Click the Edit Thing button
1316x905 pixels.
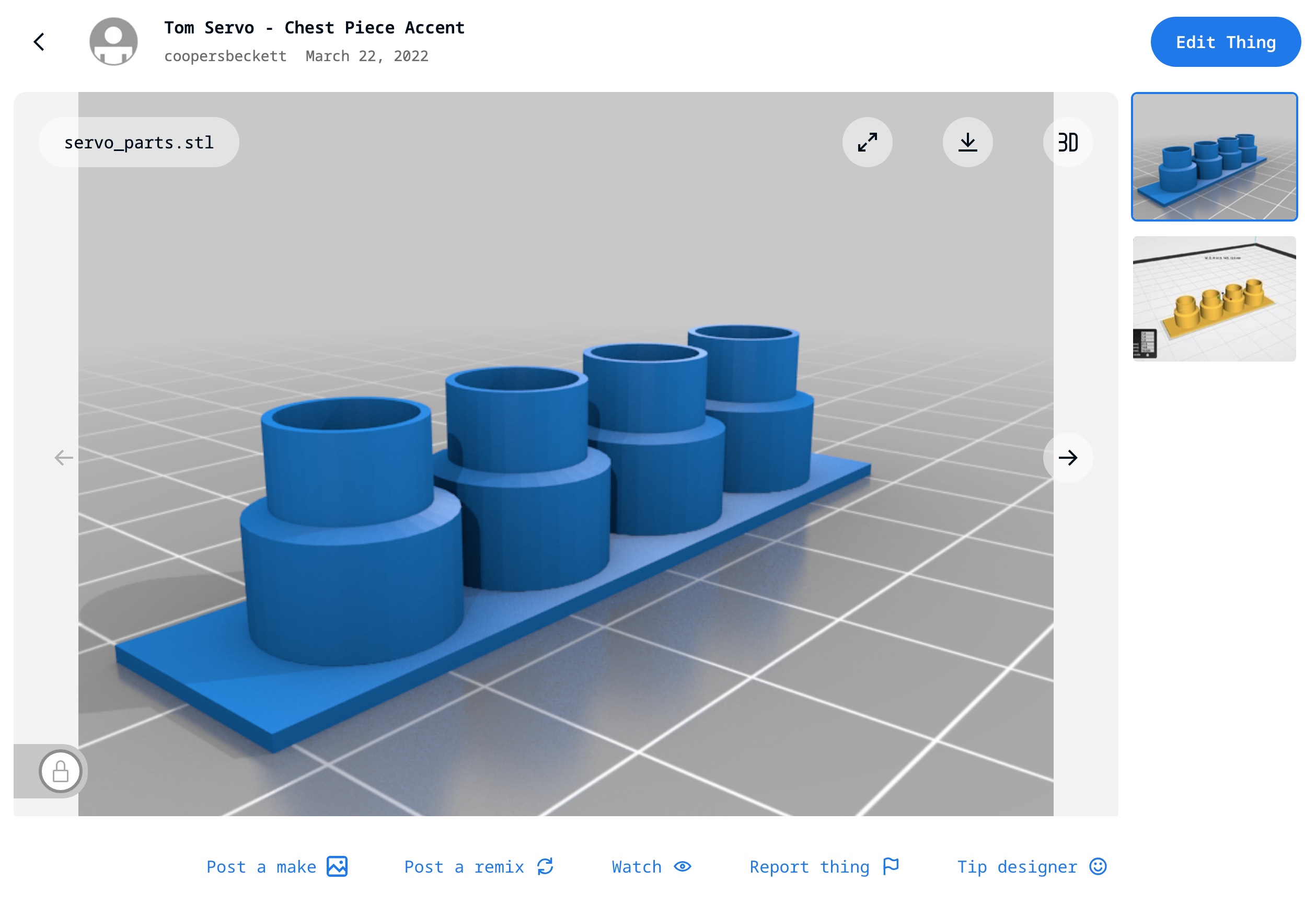(1225, 42)
